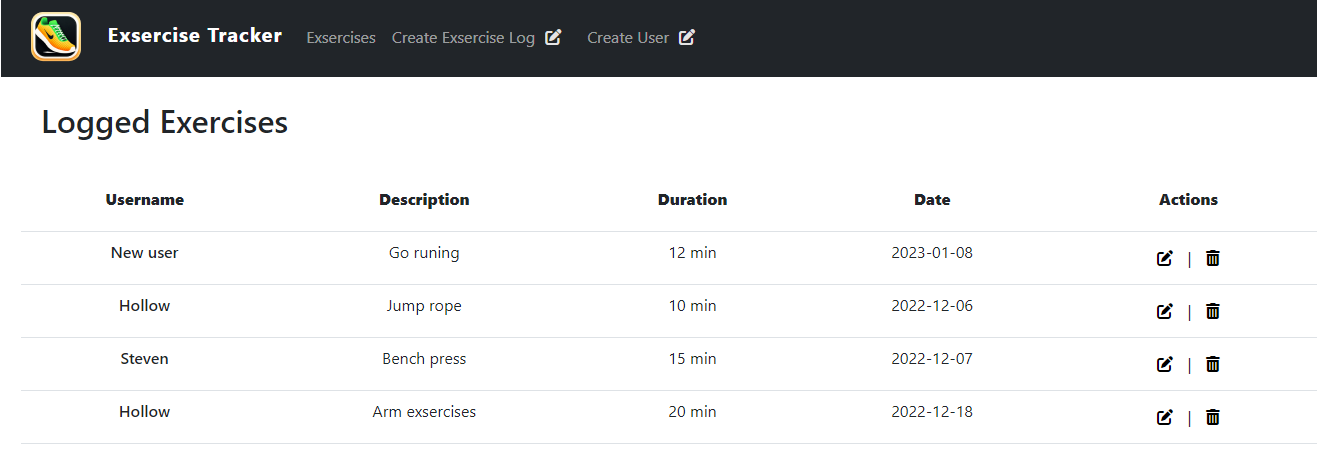1318x453 pixels.
Task: Click the Duration column header
Action: (692, 200)
